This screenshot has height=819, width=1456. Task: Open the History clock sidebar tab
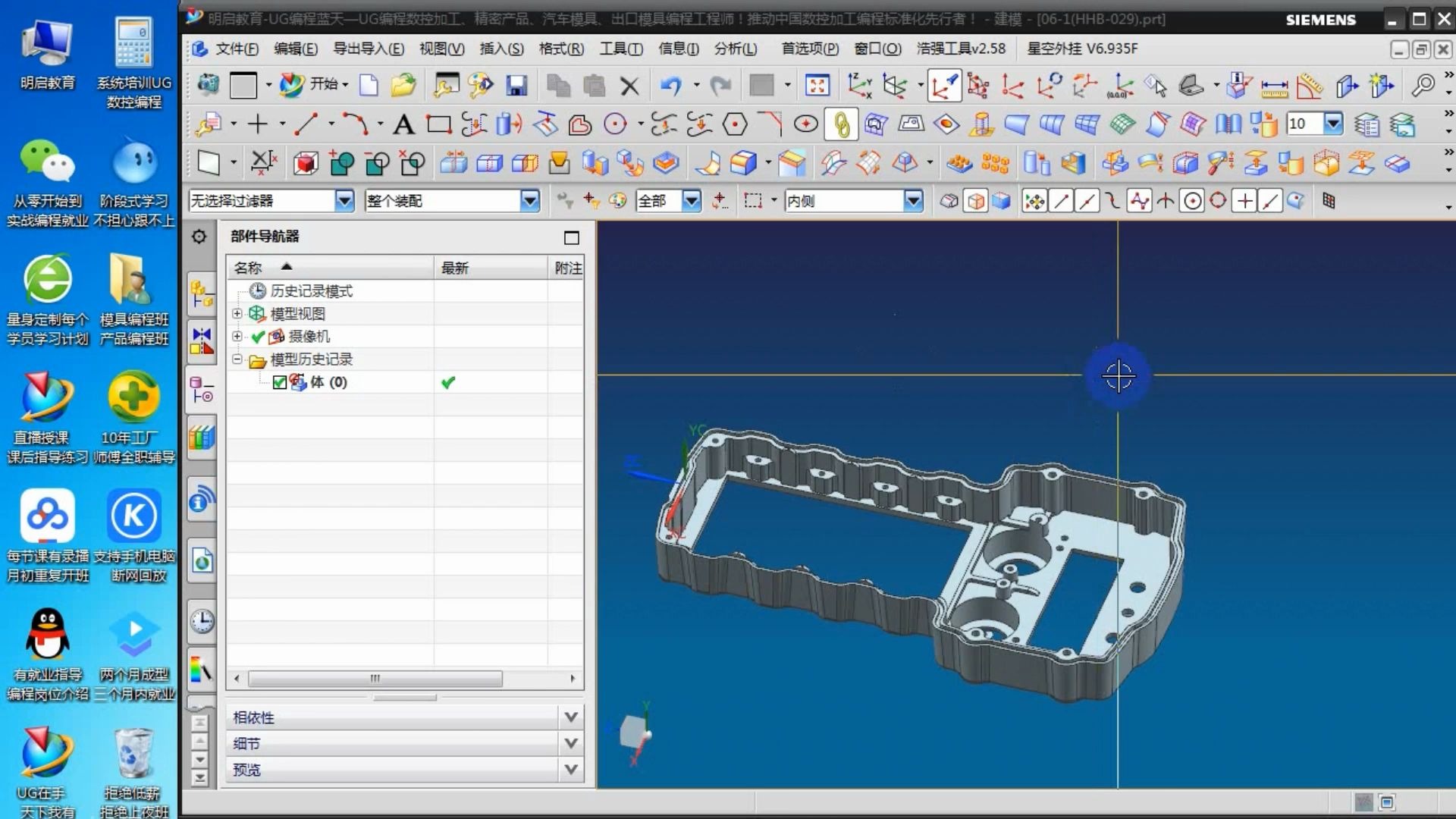[x=201, y=622]
